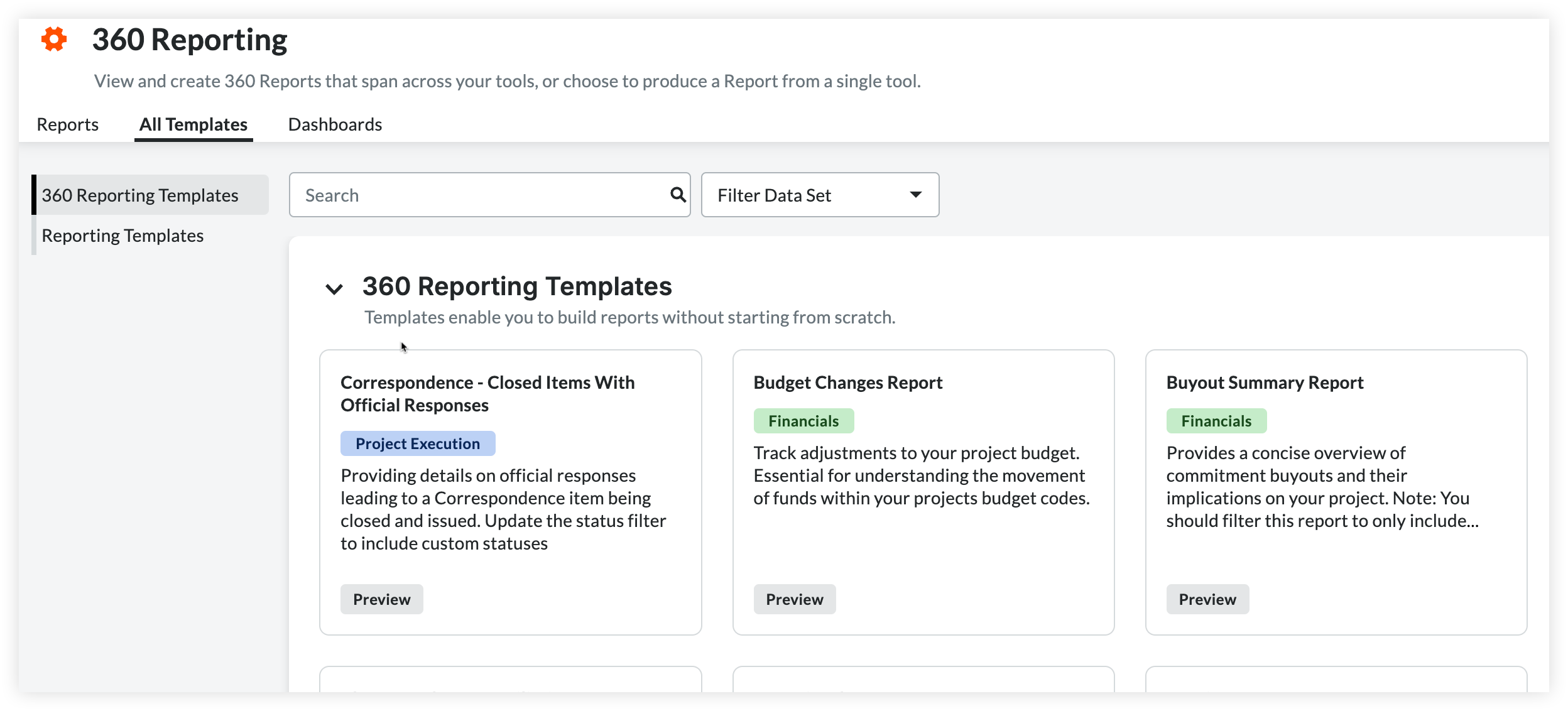Open the Buyout Summary Report title

[x=1265, y=383]
